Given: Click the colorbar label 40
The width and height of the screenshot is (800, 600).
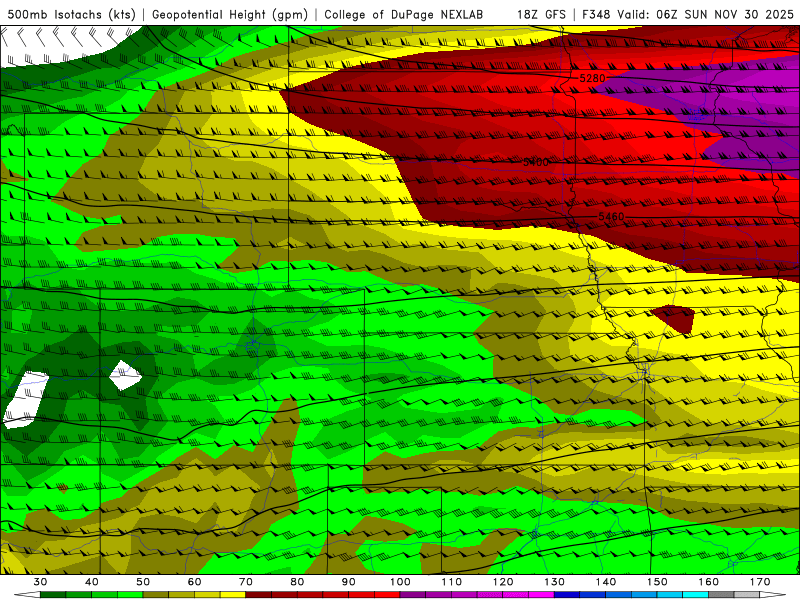Looking at the screenshot, I should pos(92,582).
